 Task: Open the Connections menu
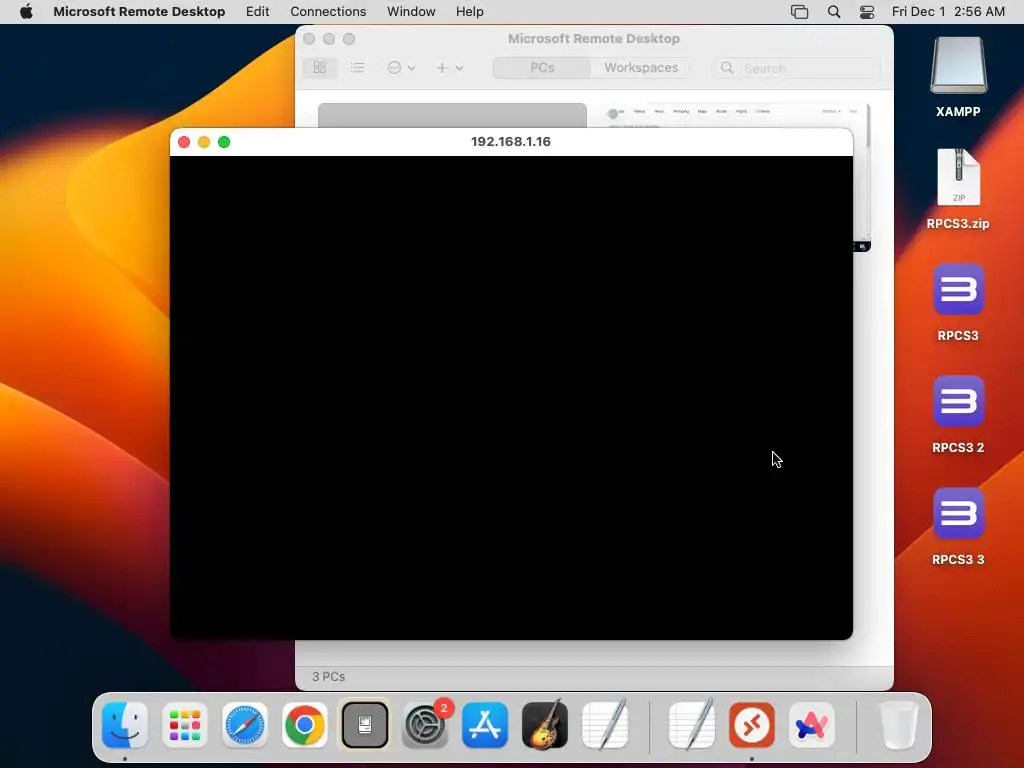[328, 12]
